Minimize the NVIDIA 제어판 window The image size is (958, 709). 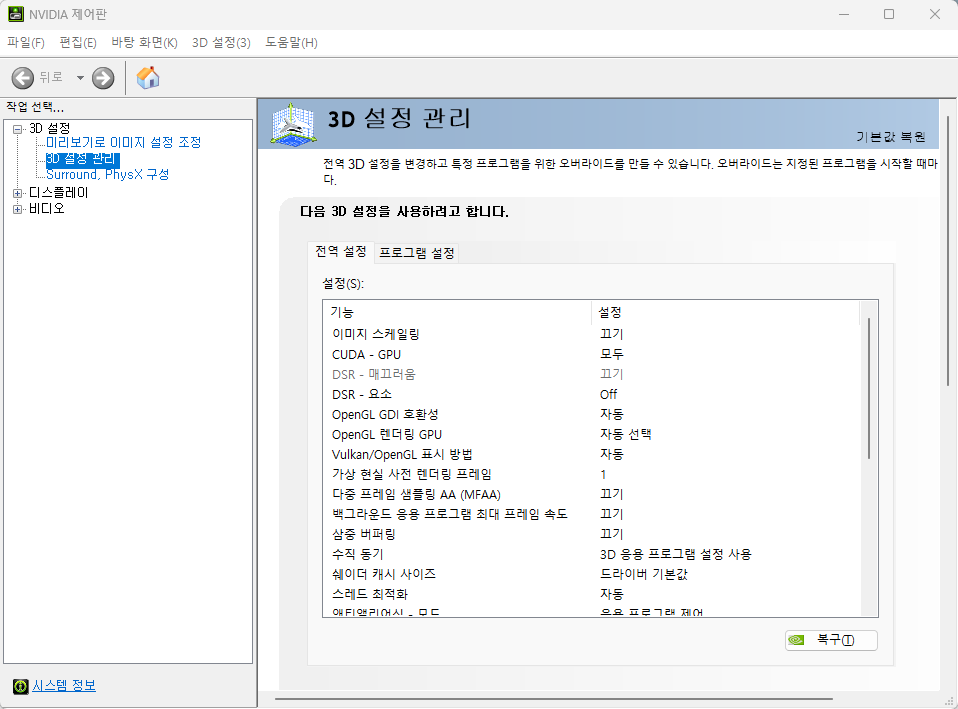(844, 14)
